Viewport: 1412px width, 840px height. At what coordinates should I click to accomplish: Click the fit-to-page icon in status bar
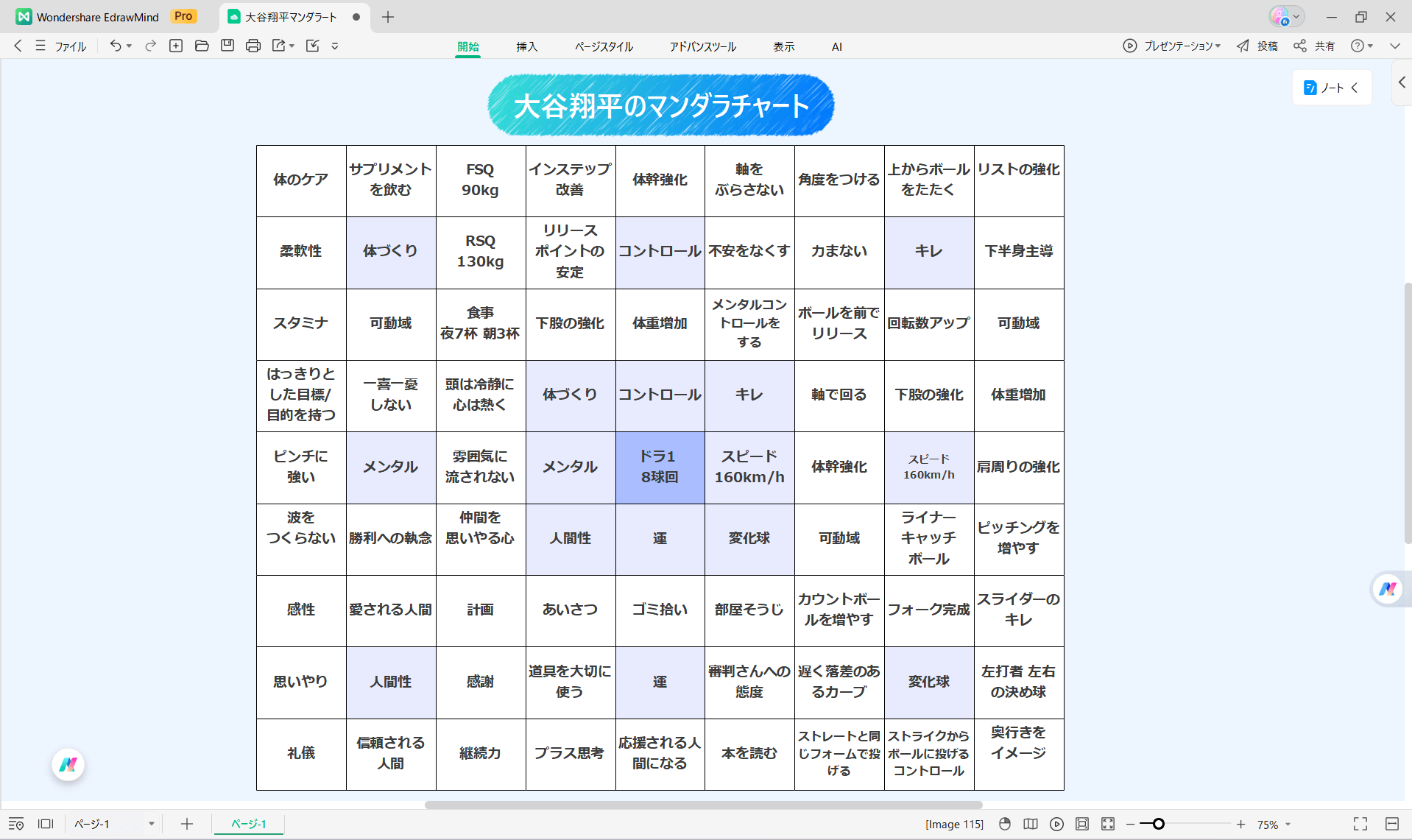[x=1082, y=824]
